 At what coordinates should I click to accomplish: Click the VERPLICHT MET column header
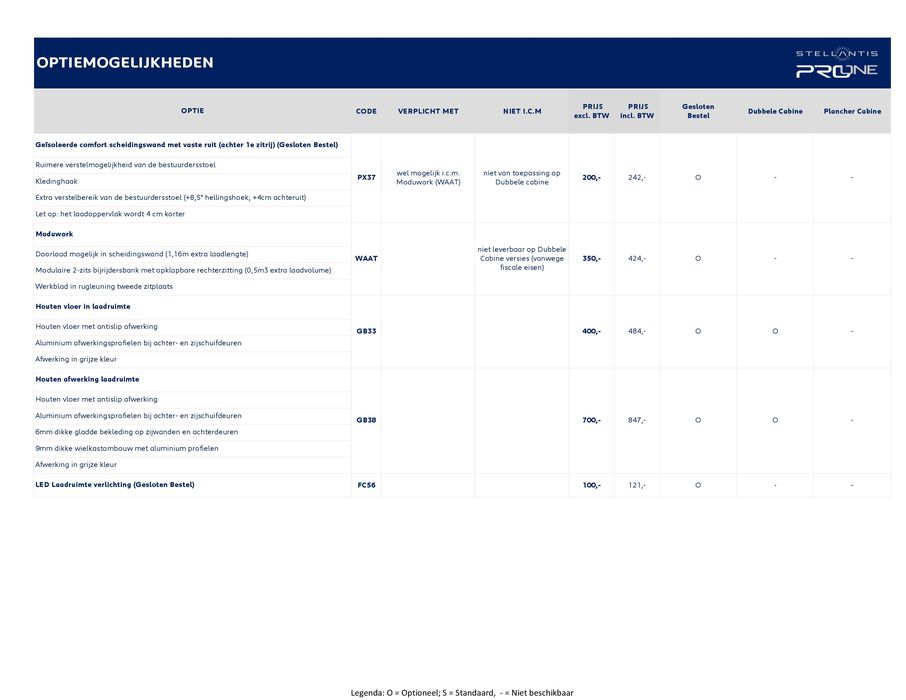tap(428, 111)
